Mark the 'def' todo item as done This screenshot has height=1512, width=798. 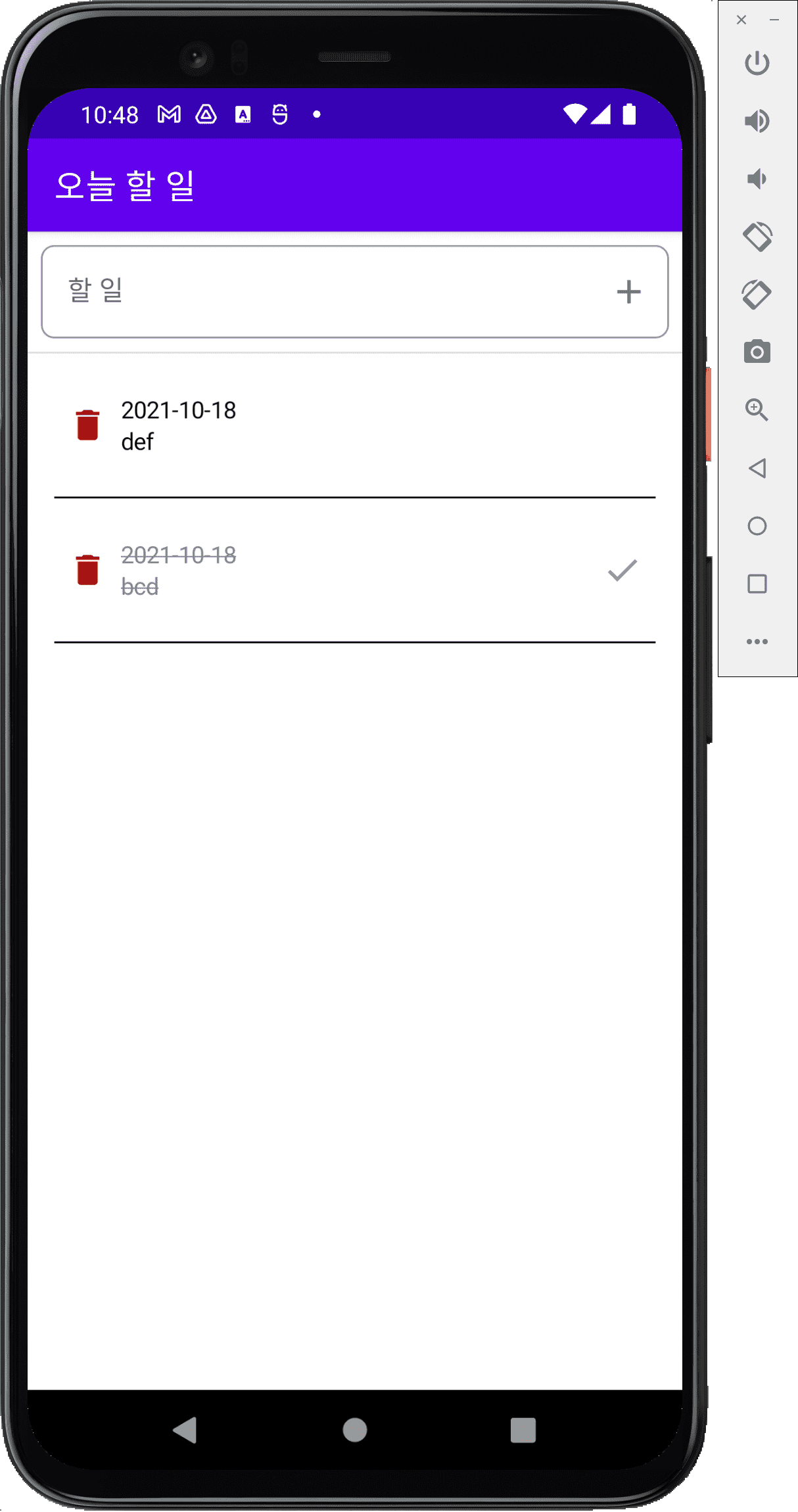(355, 425)
